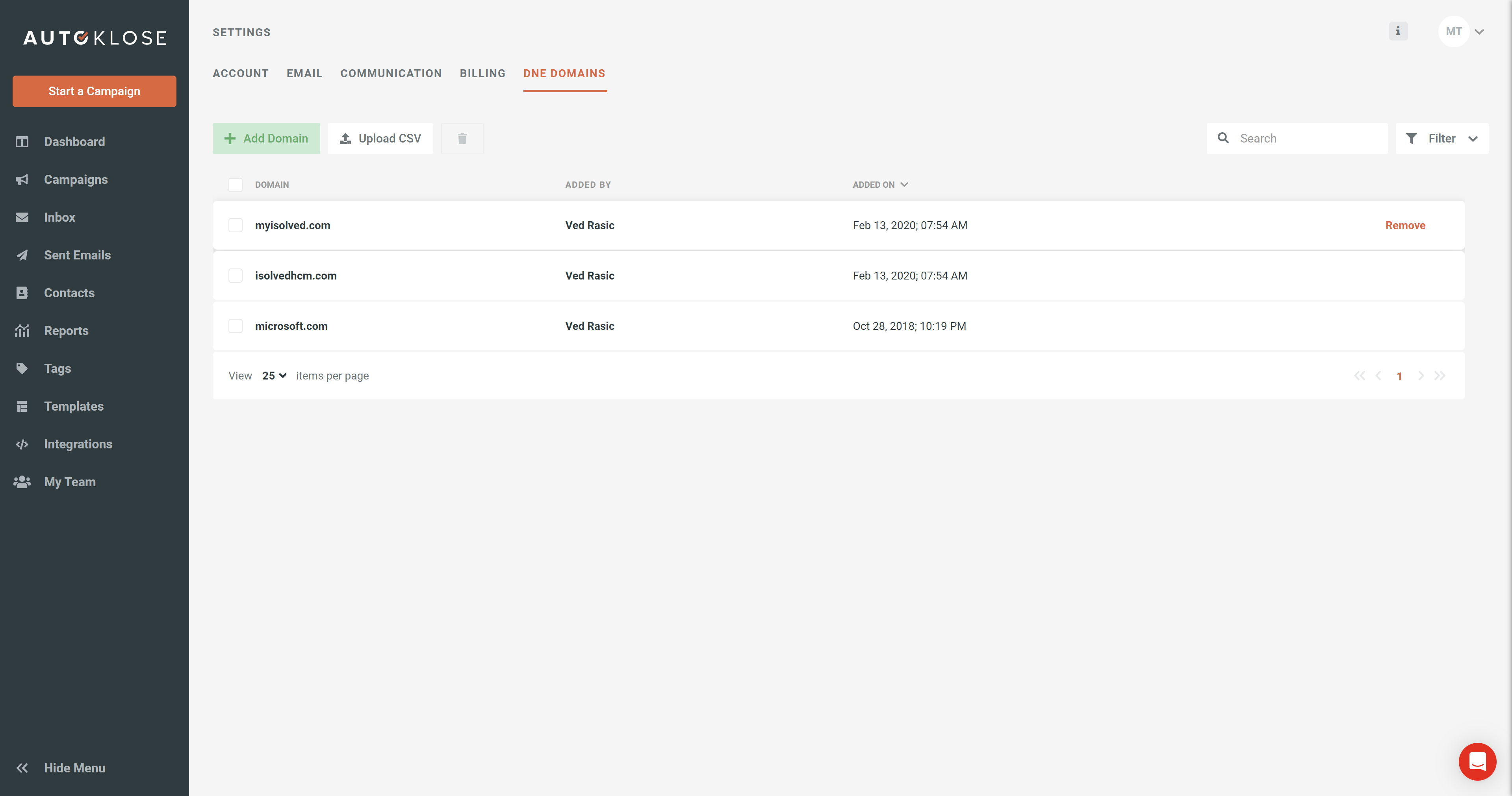Click the Oct 28, 2018 date cell

909,326
